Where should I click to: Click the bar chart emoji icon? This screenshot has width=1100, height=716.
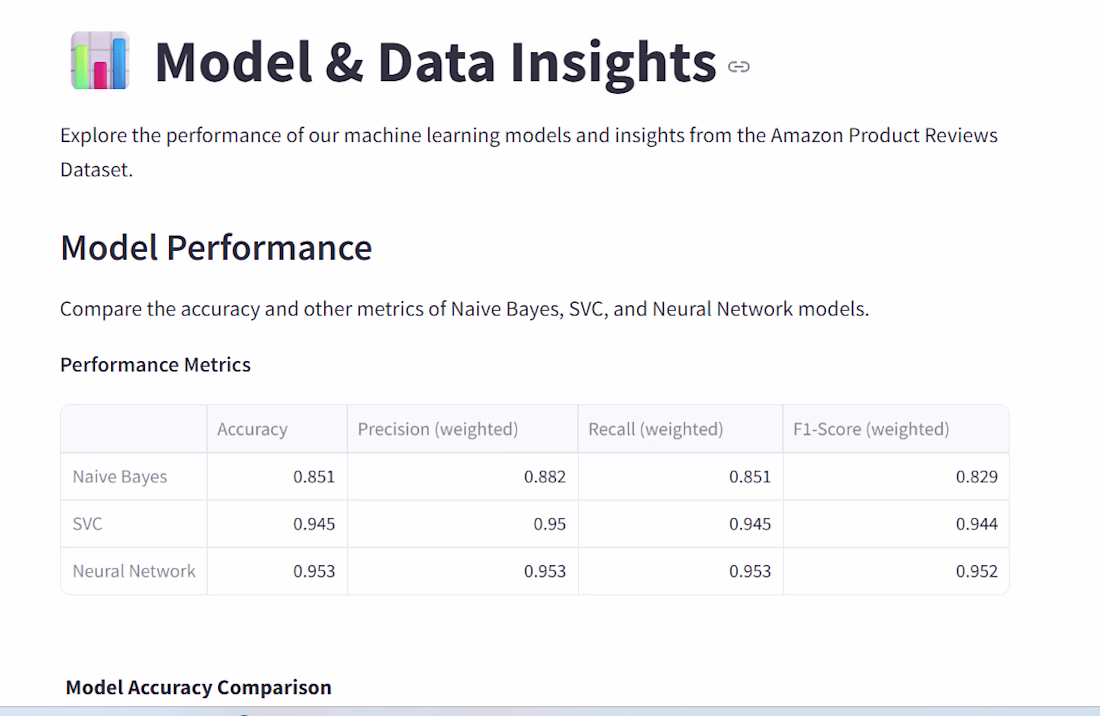coord(100,61)
